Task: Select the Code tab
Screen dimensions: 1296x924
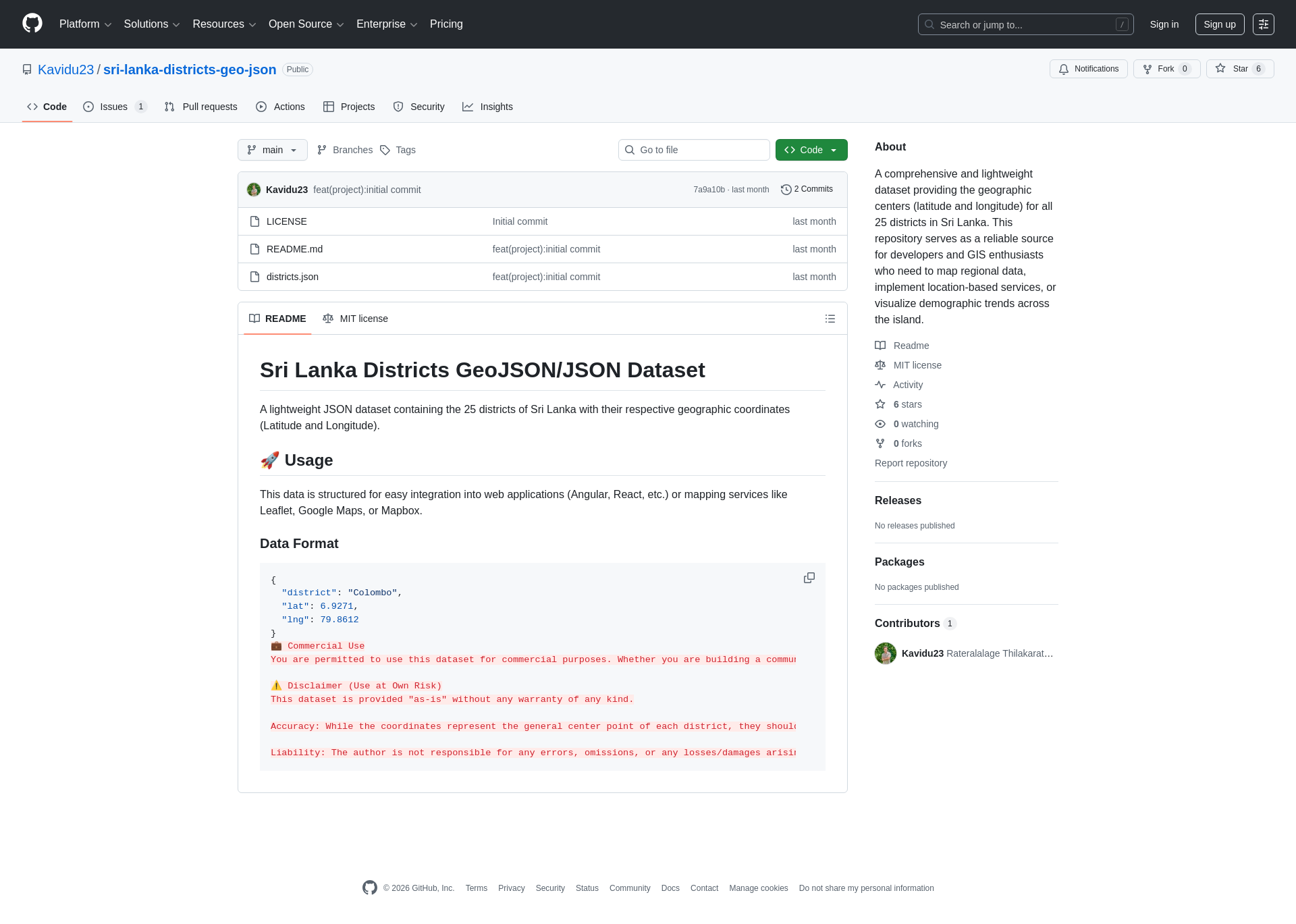Action: 47,107
